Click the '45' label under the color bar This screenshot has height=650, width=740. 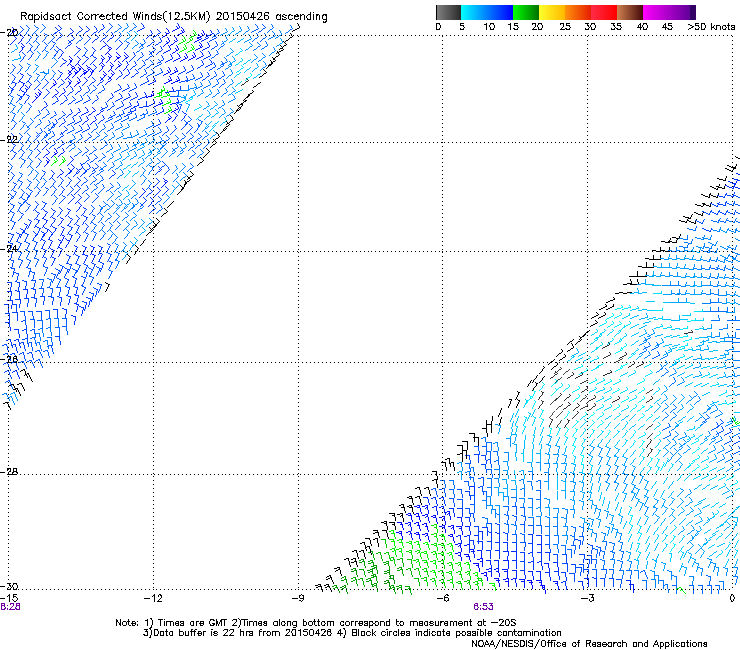click(x=667, y=27)
